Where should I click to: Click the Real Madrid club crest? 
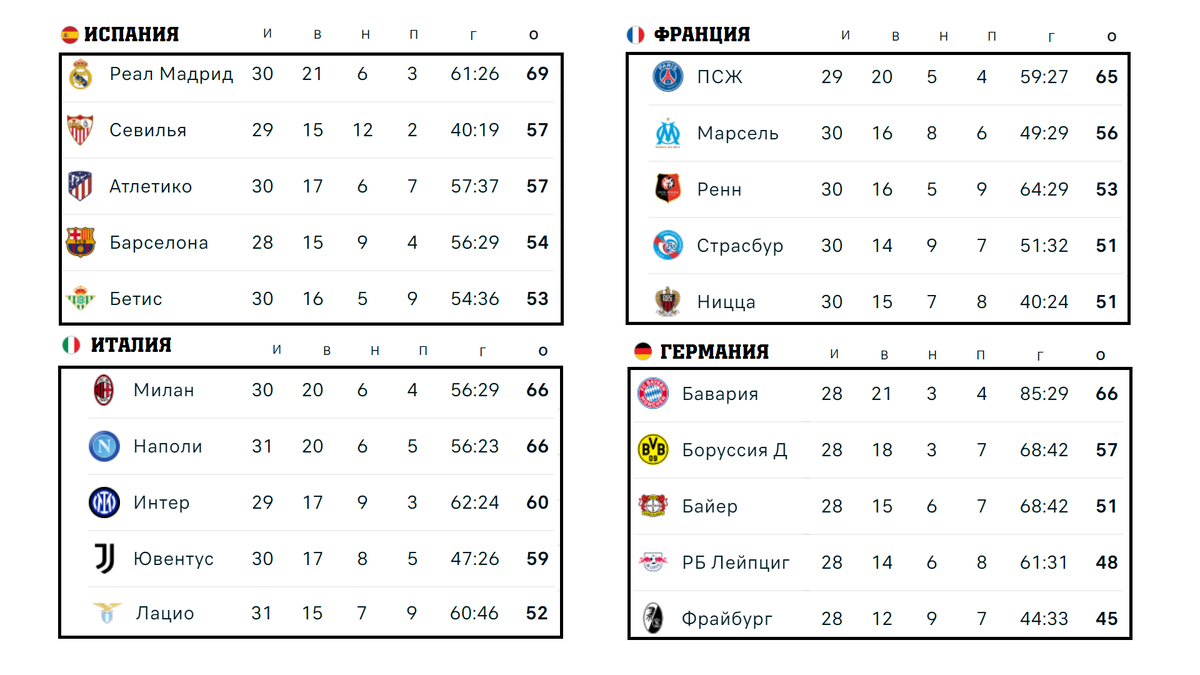(x=80, y=74)
